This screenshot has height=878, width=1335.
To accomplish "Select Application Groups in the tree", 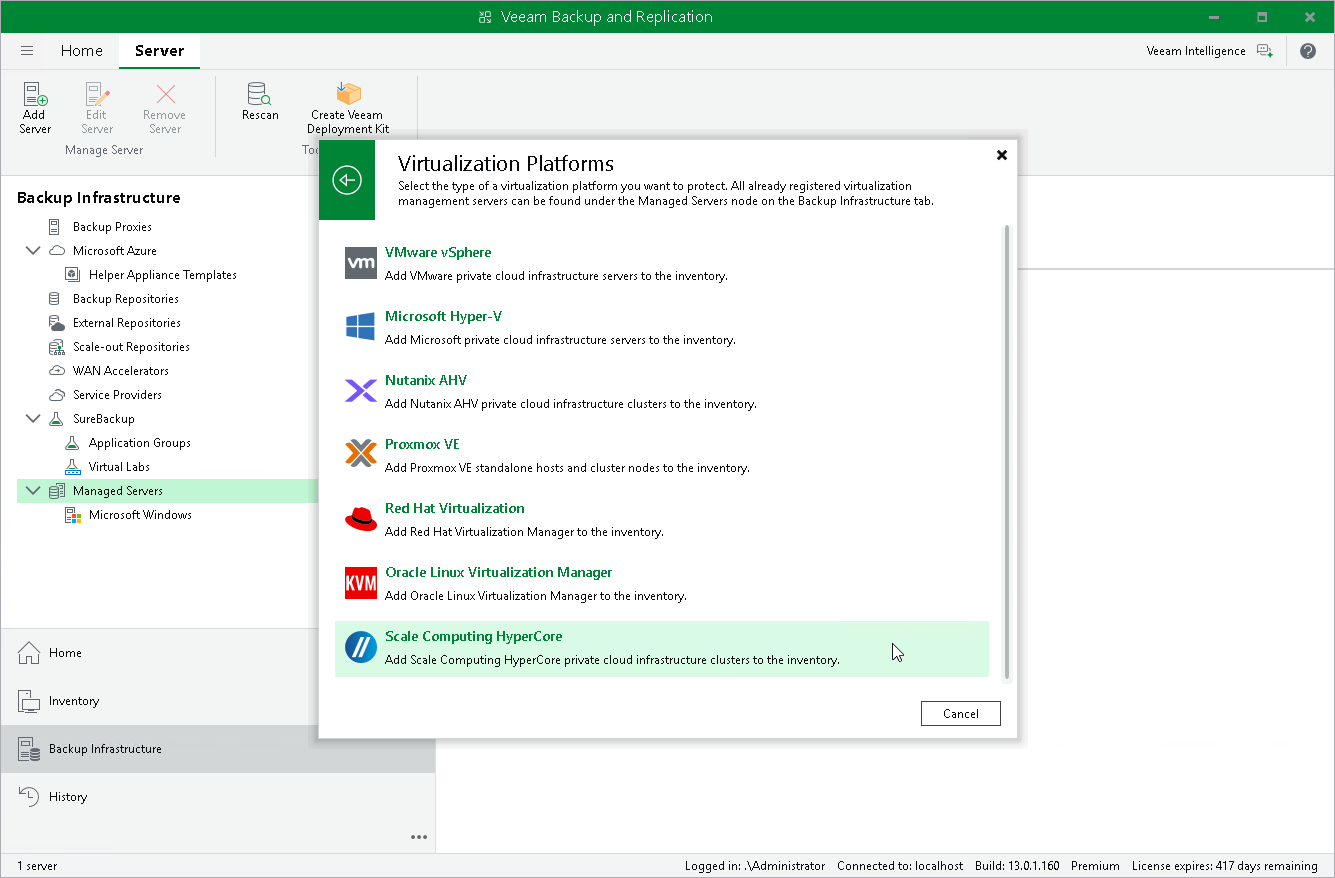I will click(140, 443).
